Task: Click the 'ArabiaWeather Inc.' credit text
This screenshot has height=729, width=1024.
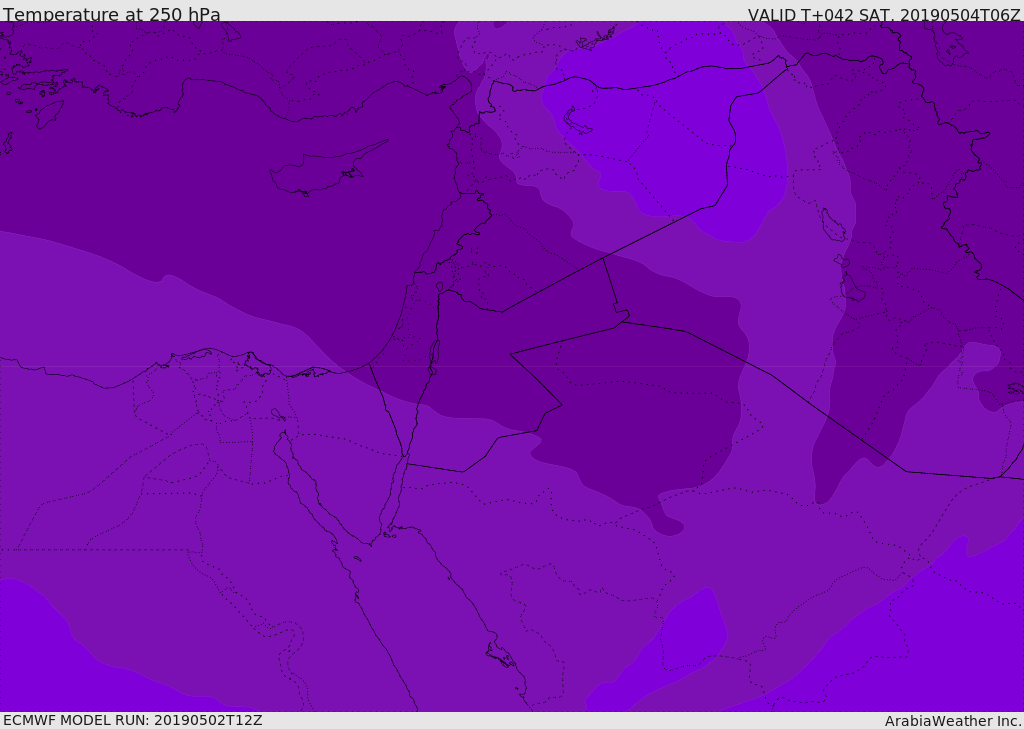Action: (953, 721)
